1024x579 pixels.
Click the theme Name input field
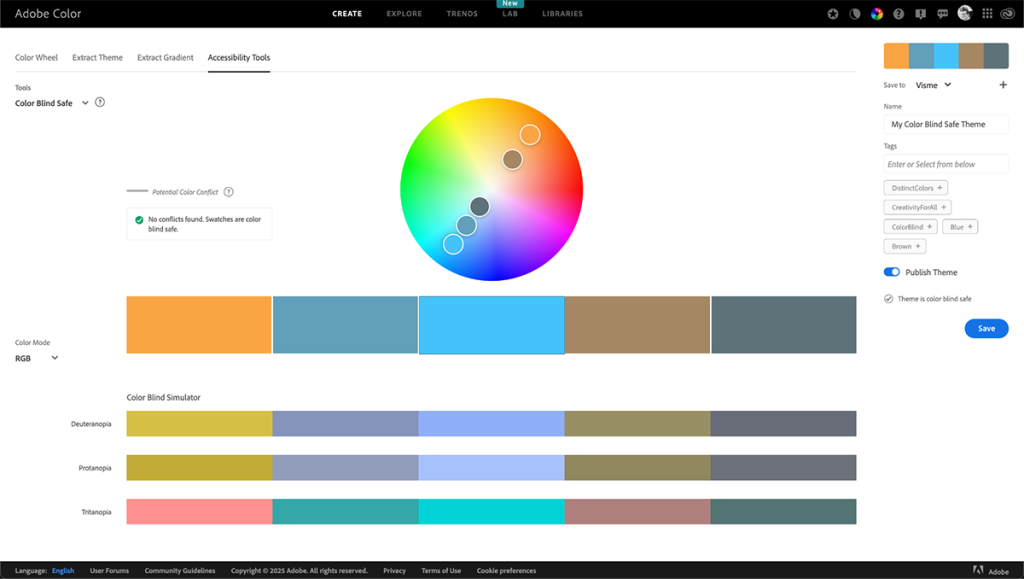pyautogui.click(x=945, y=123)
